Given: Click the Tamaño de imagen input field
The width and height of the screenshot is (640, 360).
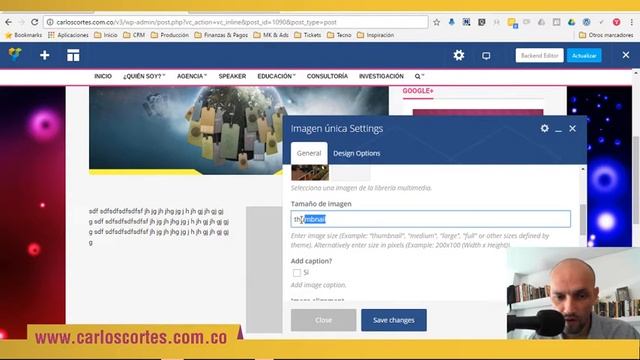Looking at the screenshot, I should click(431, 219).
